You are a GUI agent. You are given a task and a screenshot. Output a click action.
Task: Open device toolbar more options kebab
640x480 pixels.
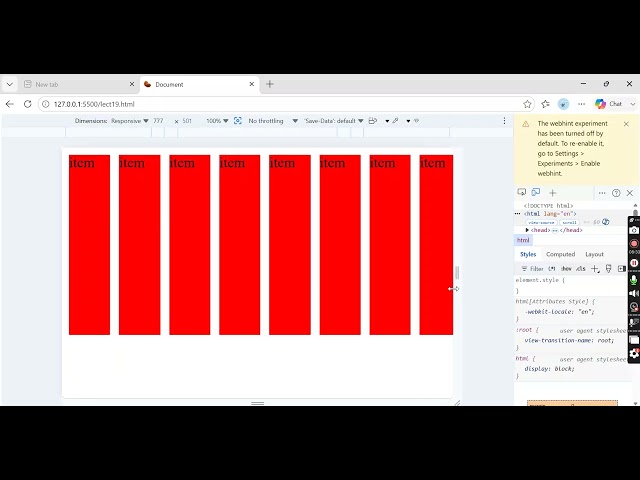(504, 121)
